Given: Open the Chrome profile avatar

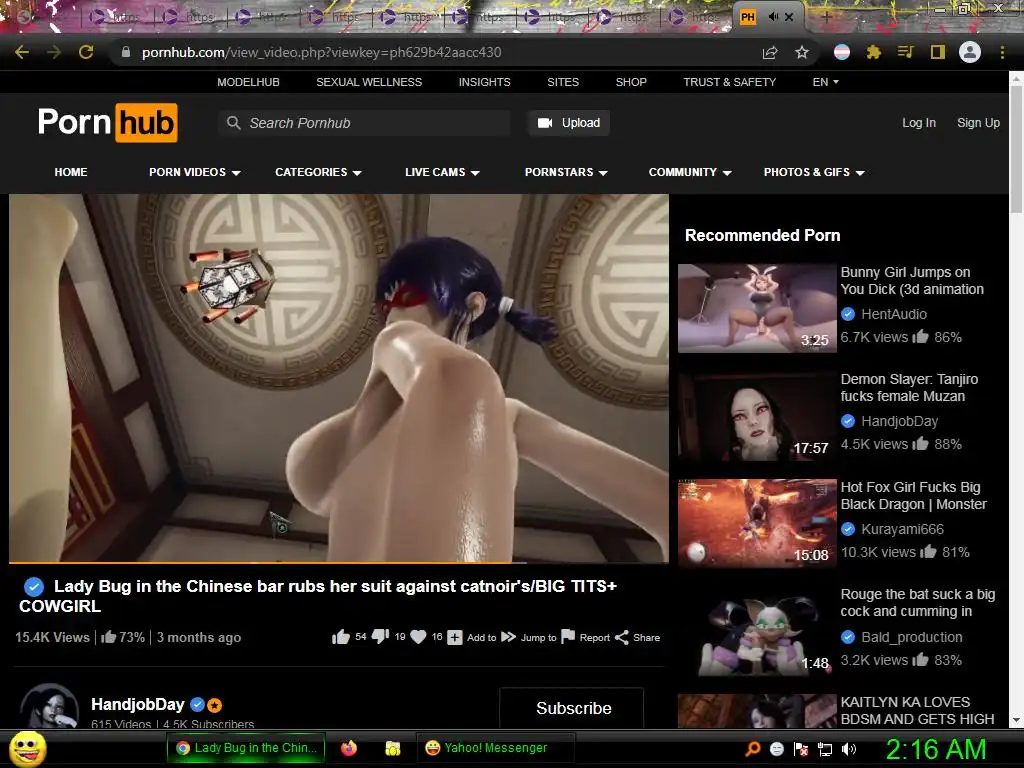Looking at the screenshot, I should coord(970,52).
